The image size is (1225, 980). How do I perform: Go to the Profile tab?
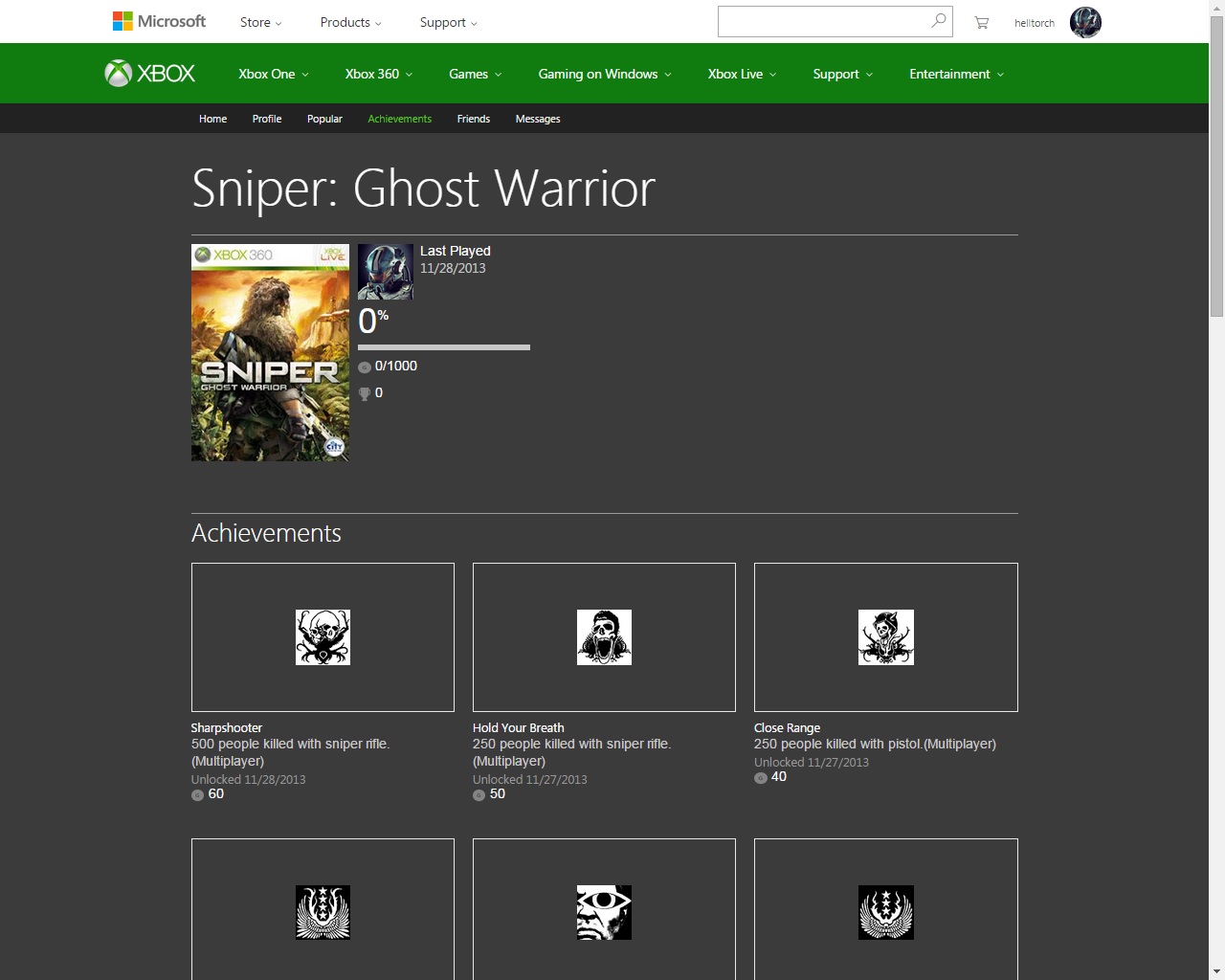point(267,119)
